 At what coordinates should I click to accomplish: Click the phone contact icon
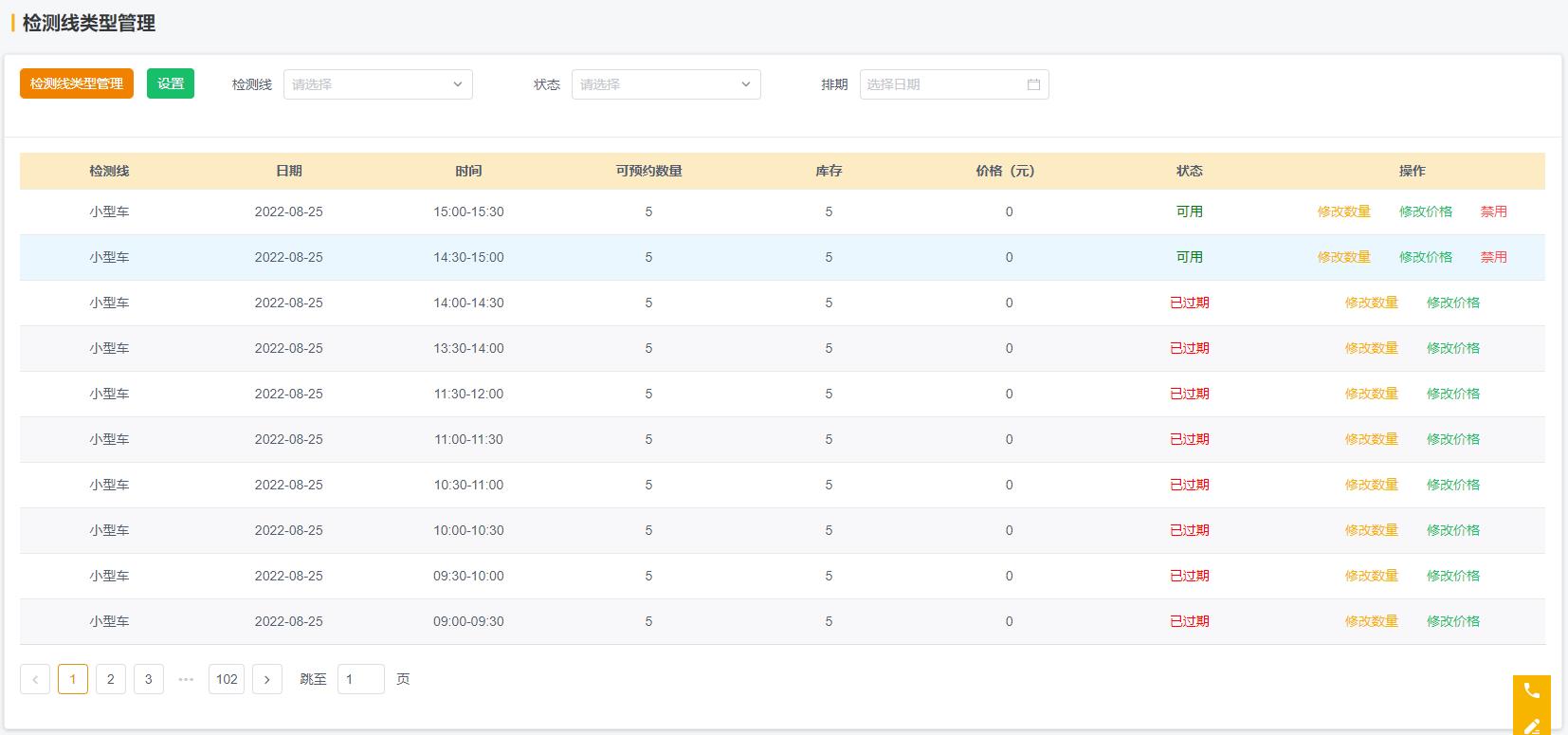1531,690
